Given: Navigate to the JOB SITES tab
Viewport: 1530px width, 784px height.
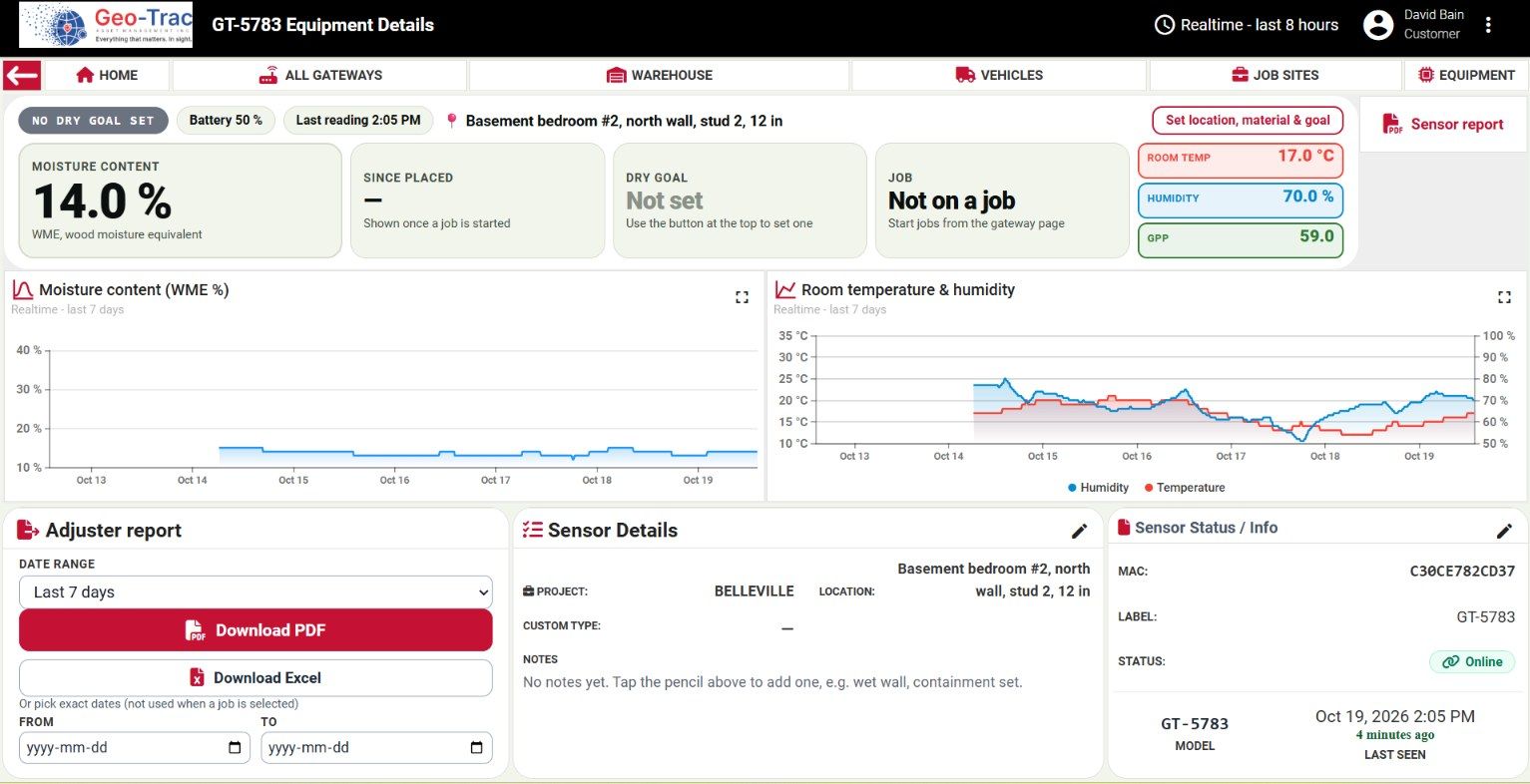Looking at the screenshot, I should (x=1275, y=75).
